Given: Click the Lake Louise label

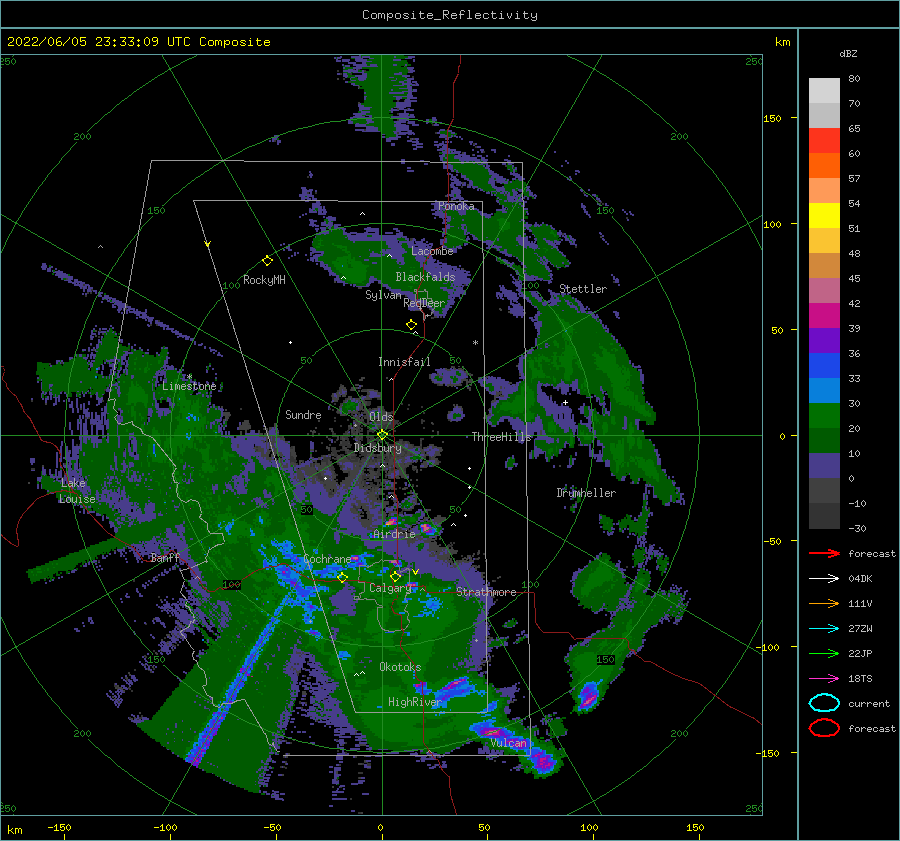Looking at the screenshot, I should pyautogui.click(x=77, y=491).
